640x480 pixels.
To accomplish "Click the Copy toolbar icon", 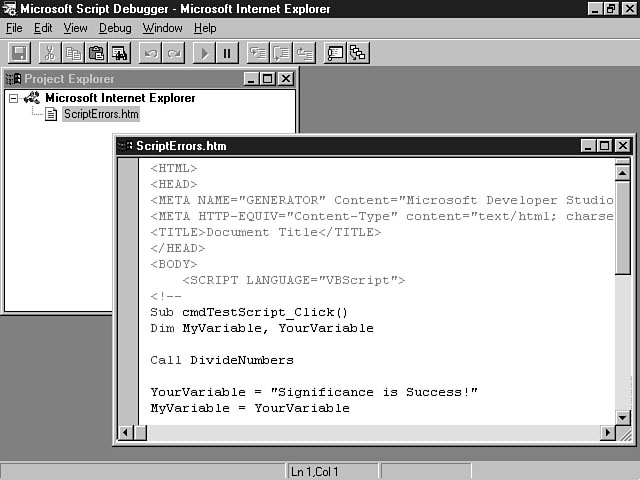I will pos(73,53).
